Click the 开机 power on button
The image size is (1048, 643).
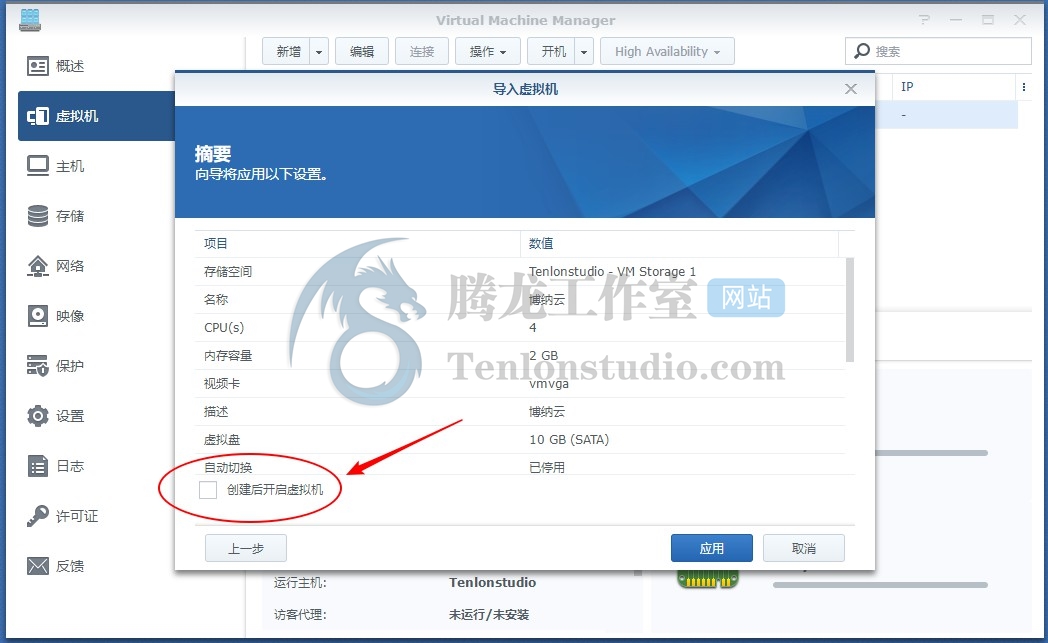(x=552, y=51)
